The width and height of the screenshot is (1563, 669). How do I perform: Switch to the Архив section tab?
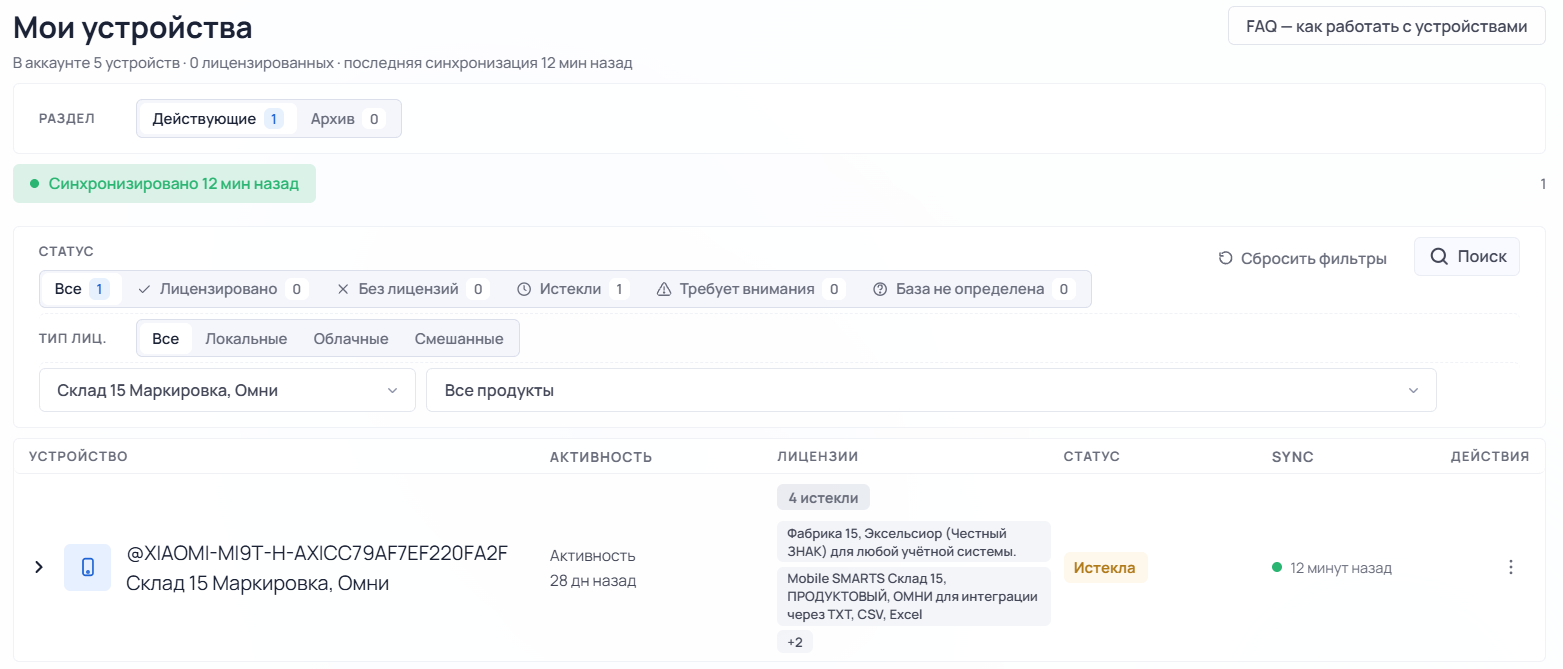pos(347,119)
